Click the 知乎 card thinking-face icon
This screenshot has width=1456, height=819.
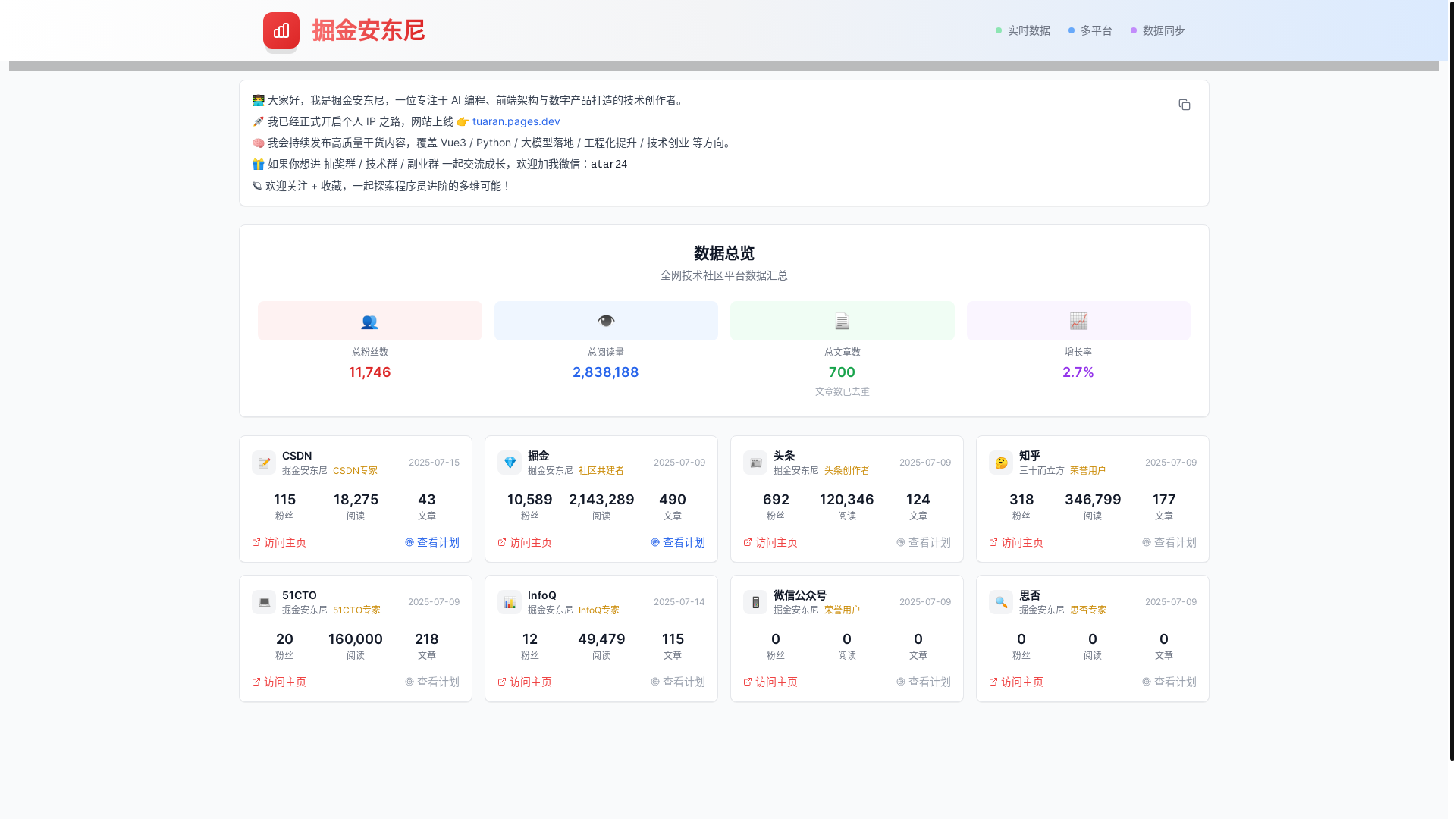pos(1001,463)
